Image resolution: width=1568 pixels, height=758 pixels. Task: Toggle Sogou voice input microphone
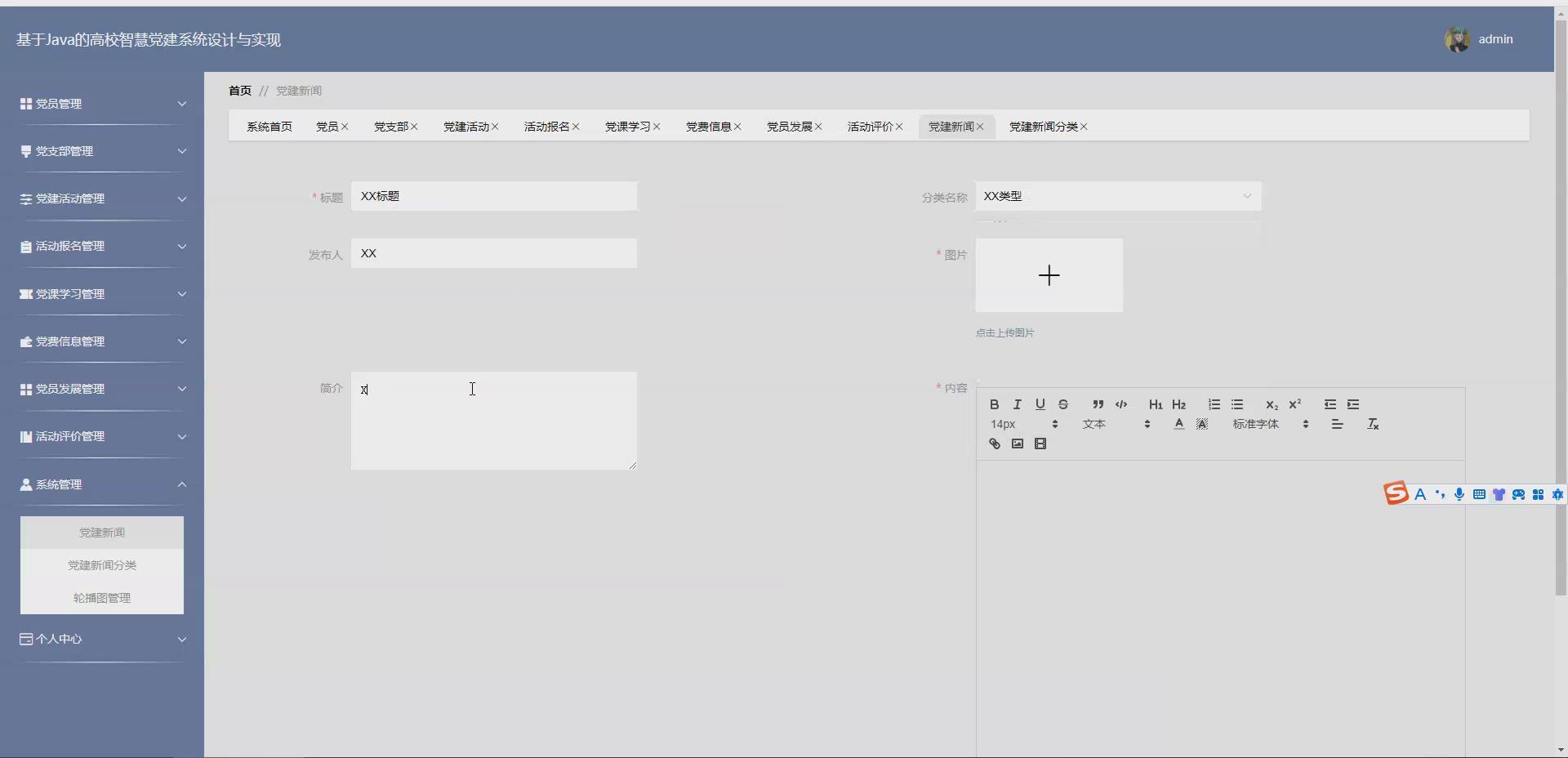pyautogui.click(x=1459, y=494)
